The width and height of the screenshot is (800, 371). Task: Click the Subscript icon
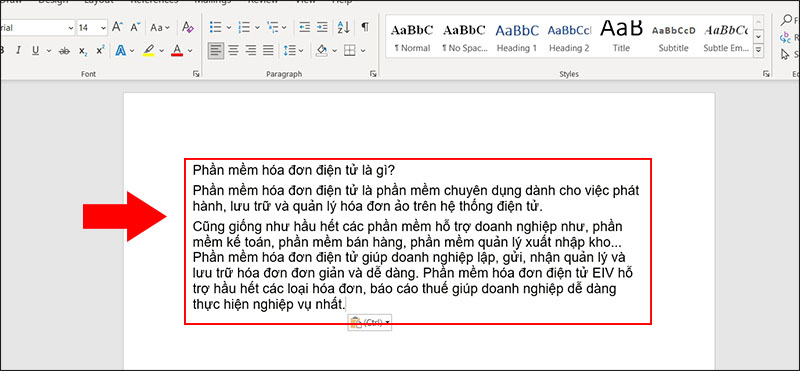(83, 51)
